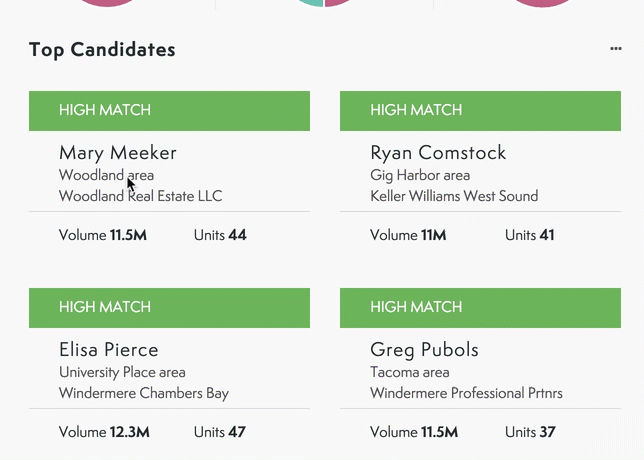Viewport: 644px width, 460px height.
Task: Click Woodland Real Estate LLC brokerage
Action: 140,196
